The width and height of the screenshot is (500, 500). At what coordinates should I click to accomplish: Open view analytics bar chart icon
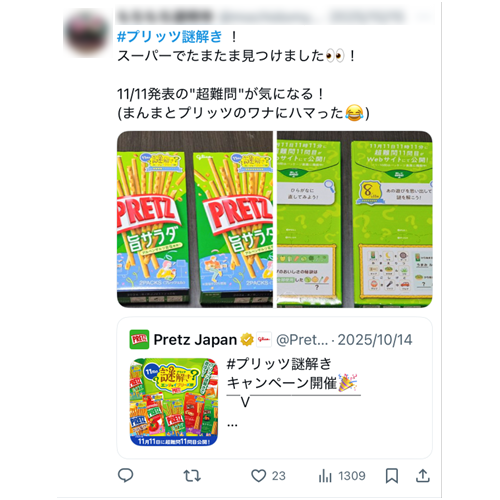tap(325, 476)
